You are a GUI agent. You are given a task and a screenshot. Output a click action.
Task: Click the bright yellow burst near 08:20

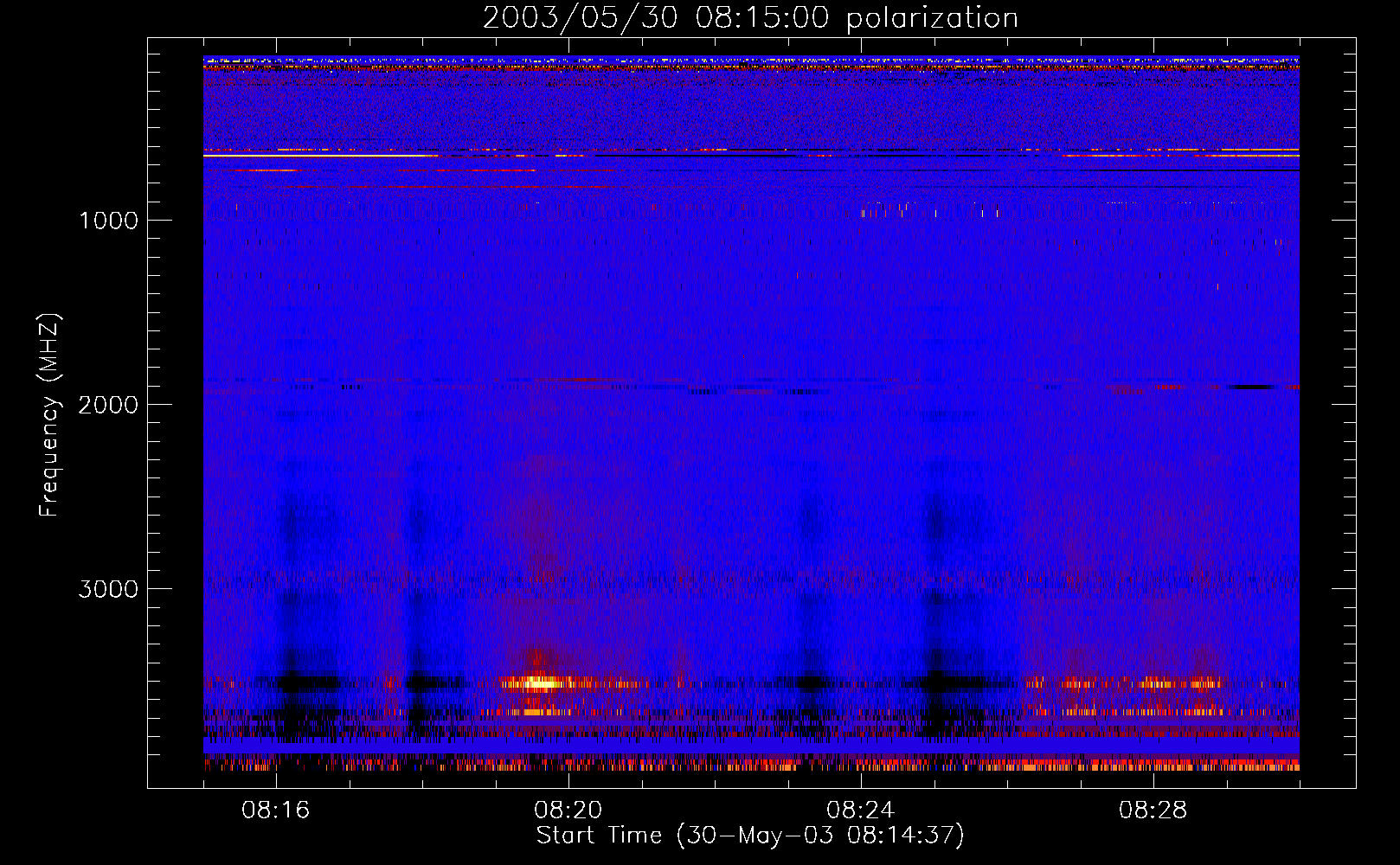click(538, 683)
